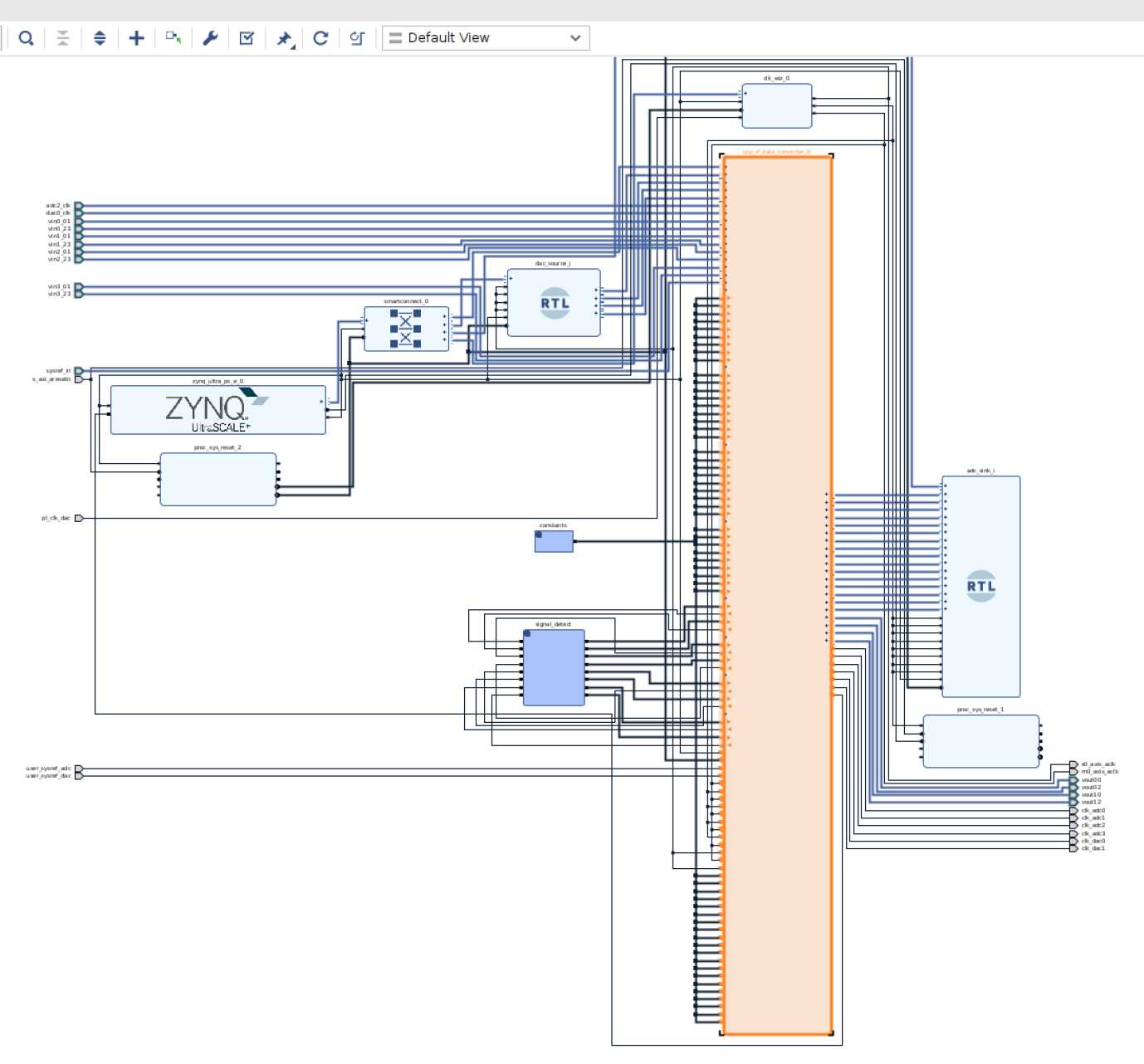Click the adc_sink_i RTL block

[980, 585]
